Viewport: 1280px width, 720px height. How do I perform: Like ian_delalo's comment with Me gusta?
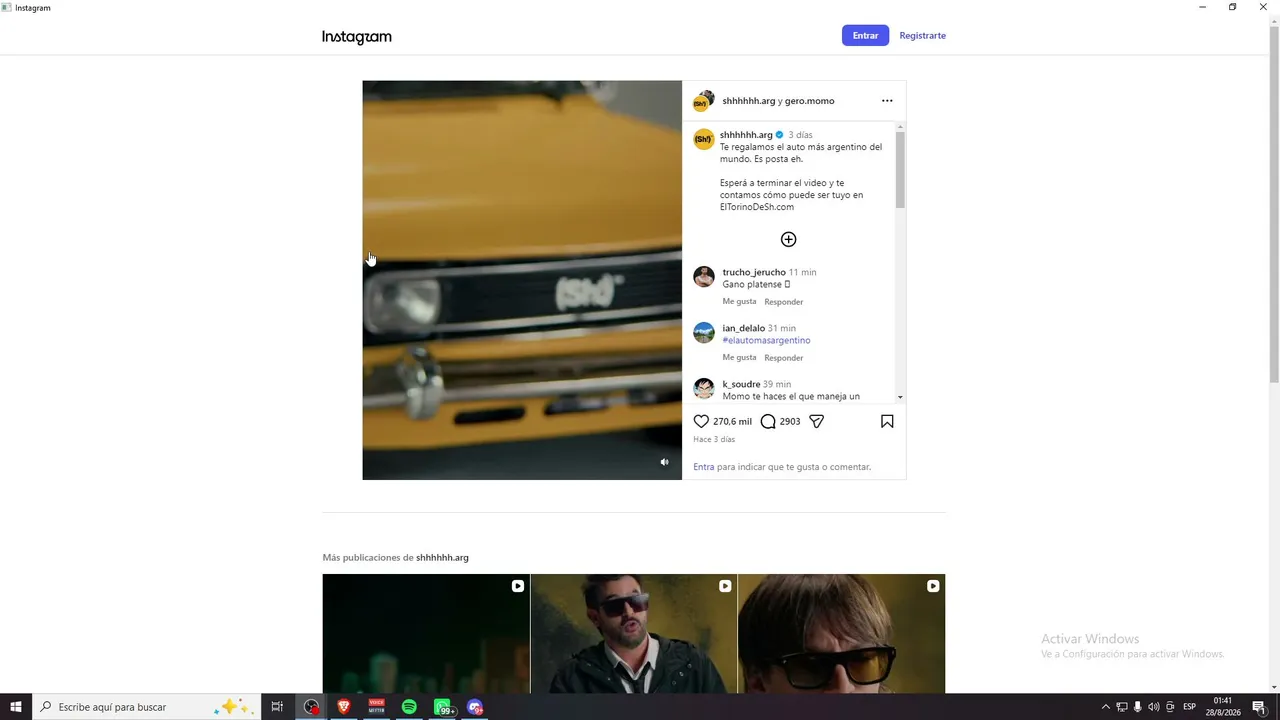pos(739,358)
